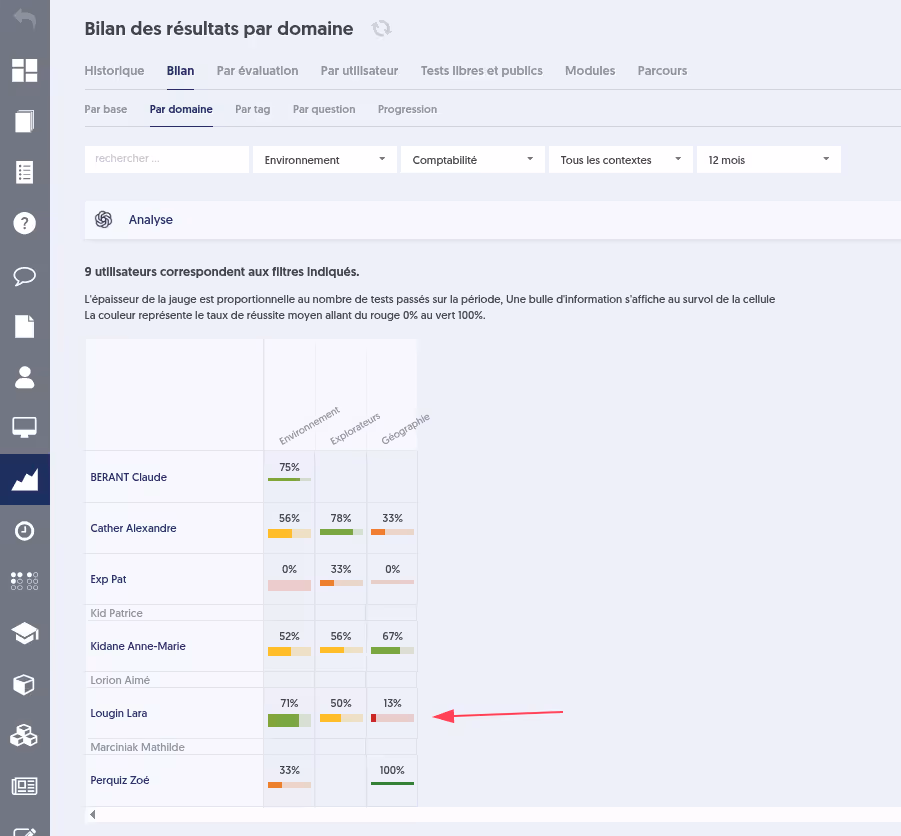Switch to the Par base sub-tab
Viewport: 901px width, 836px height.
point(106,109)
